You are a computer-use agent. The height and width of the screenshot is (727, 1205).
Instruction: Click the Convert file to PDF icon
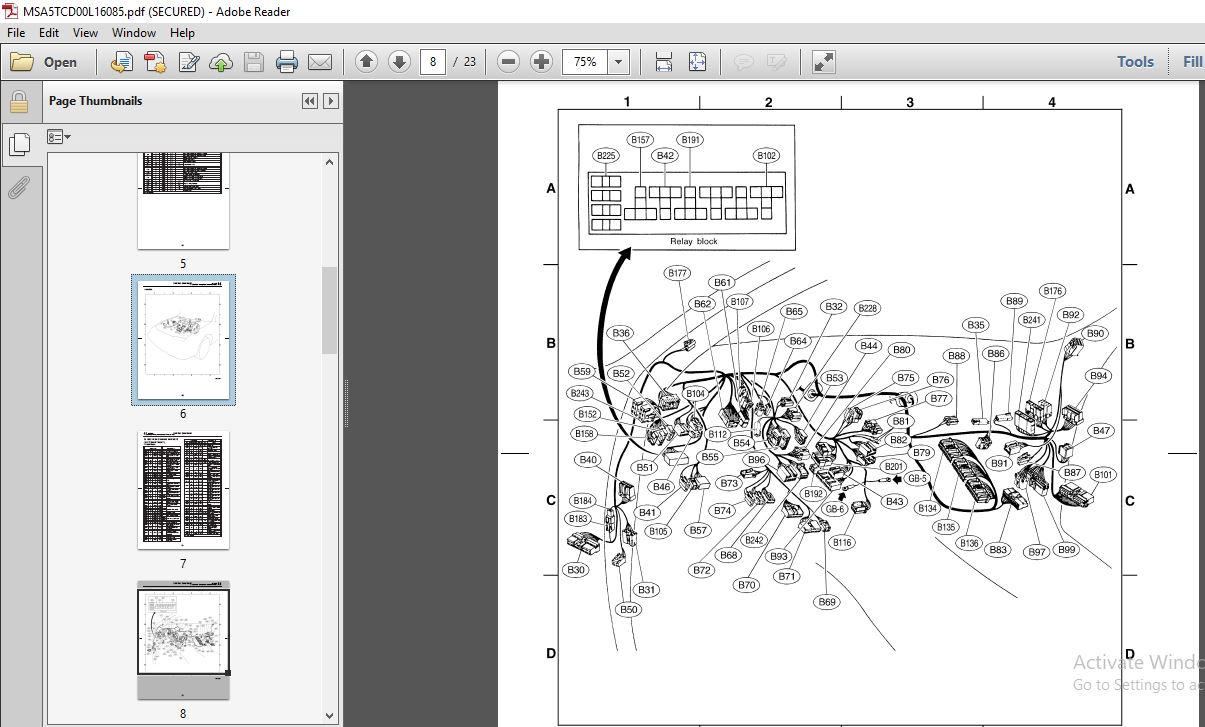point(122,62)
